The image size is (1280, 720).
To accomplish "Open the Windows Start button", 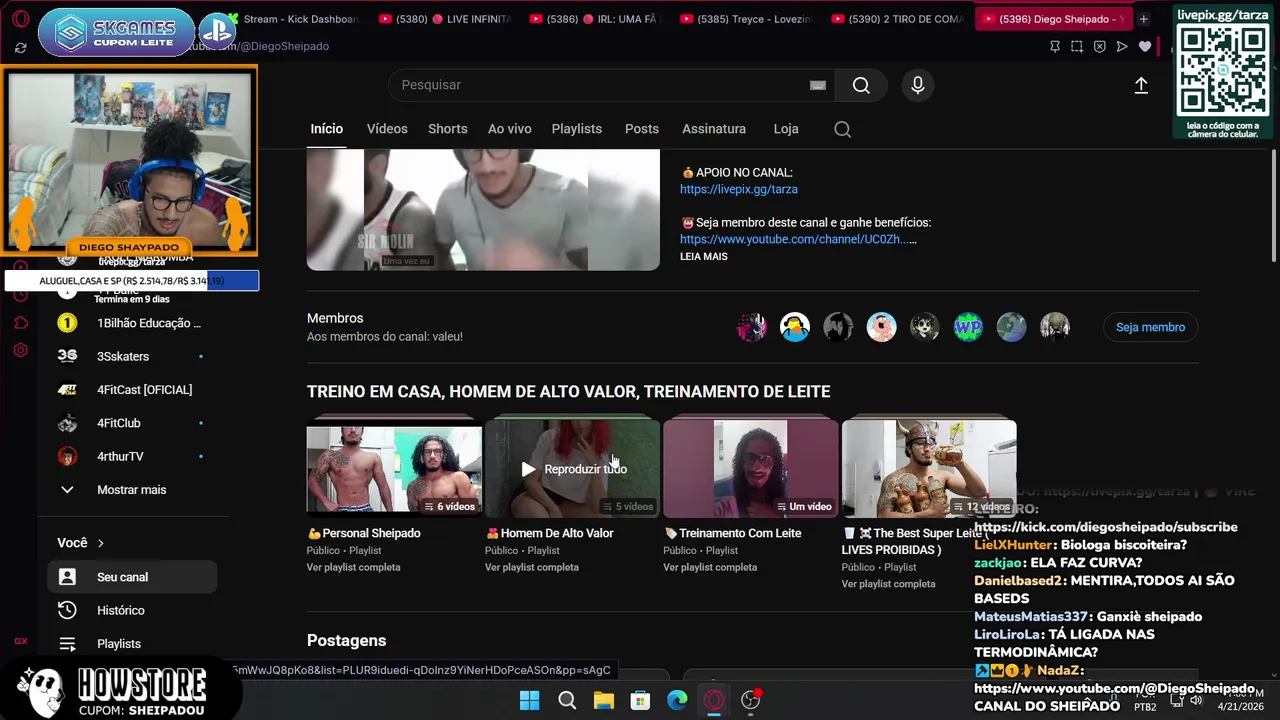I will [530, 700].
